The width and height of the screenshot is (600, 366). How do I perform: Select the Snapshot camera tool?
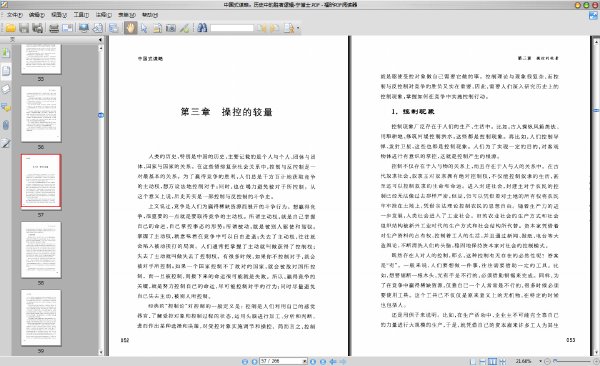(x=171, y=28)
